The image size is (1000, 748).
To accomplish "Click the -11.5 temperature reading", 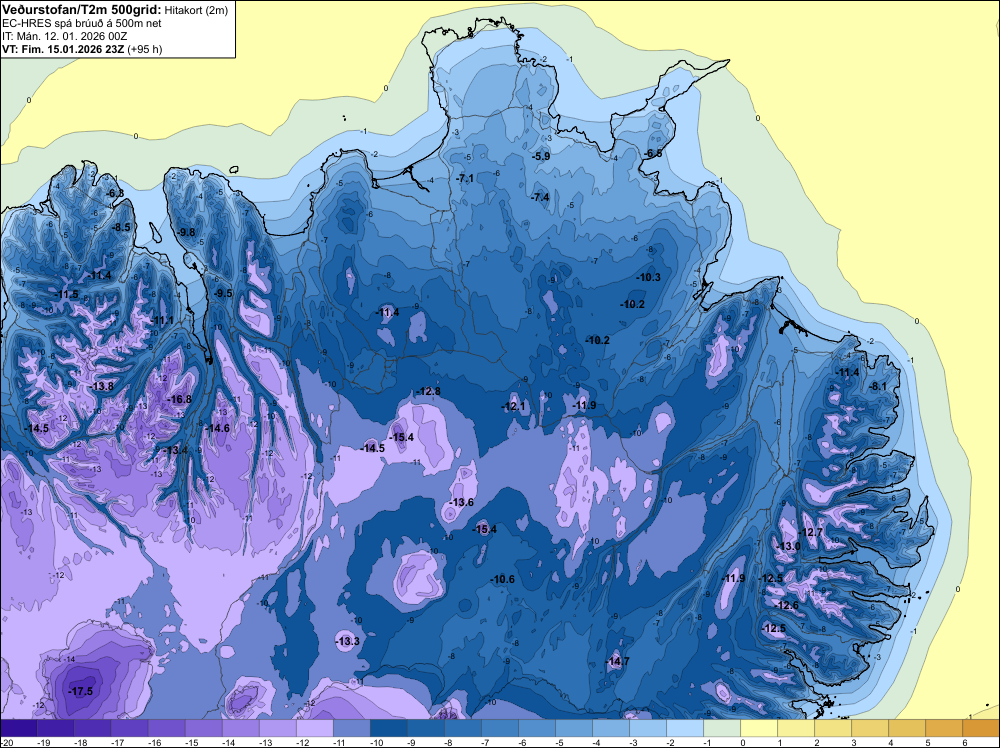I will click(x=66, y=295).
